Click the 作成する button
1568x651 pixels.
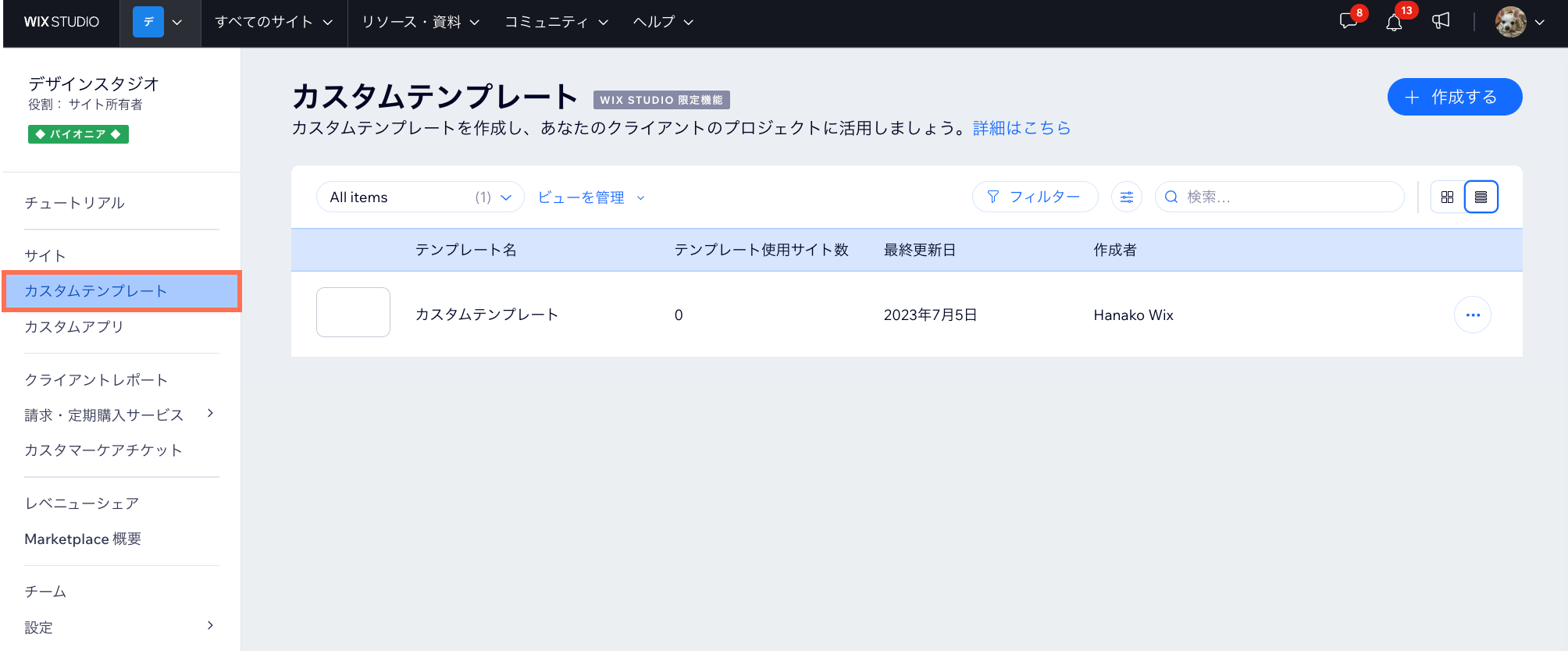click(1455, 97)
